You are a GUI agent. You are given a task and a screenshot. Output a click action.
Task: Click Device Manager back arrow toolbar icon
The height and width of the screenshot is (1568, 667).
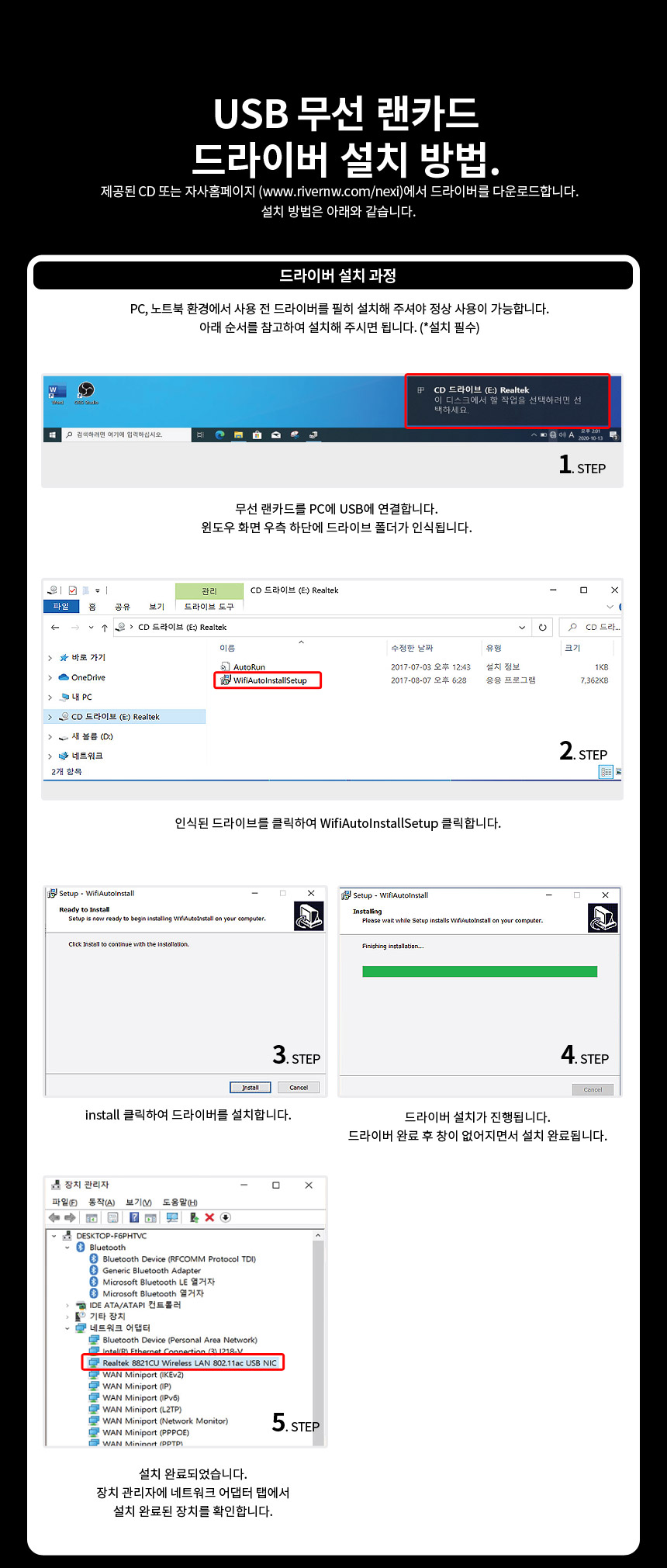(x=54, y=1217)
